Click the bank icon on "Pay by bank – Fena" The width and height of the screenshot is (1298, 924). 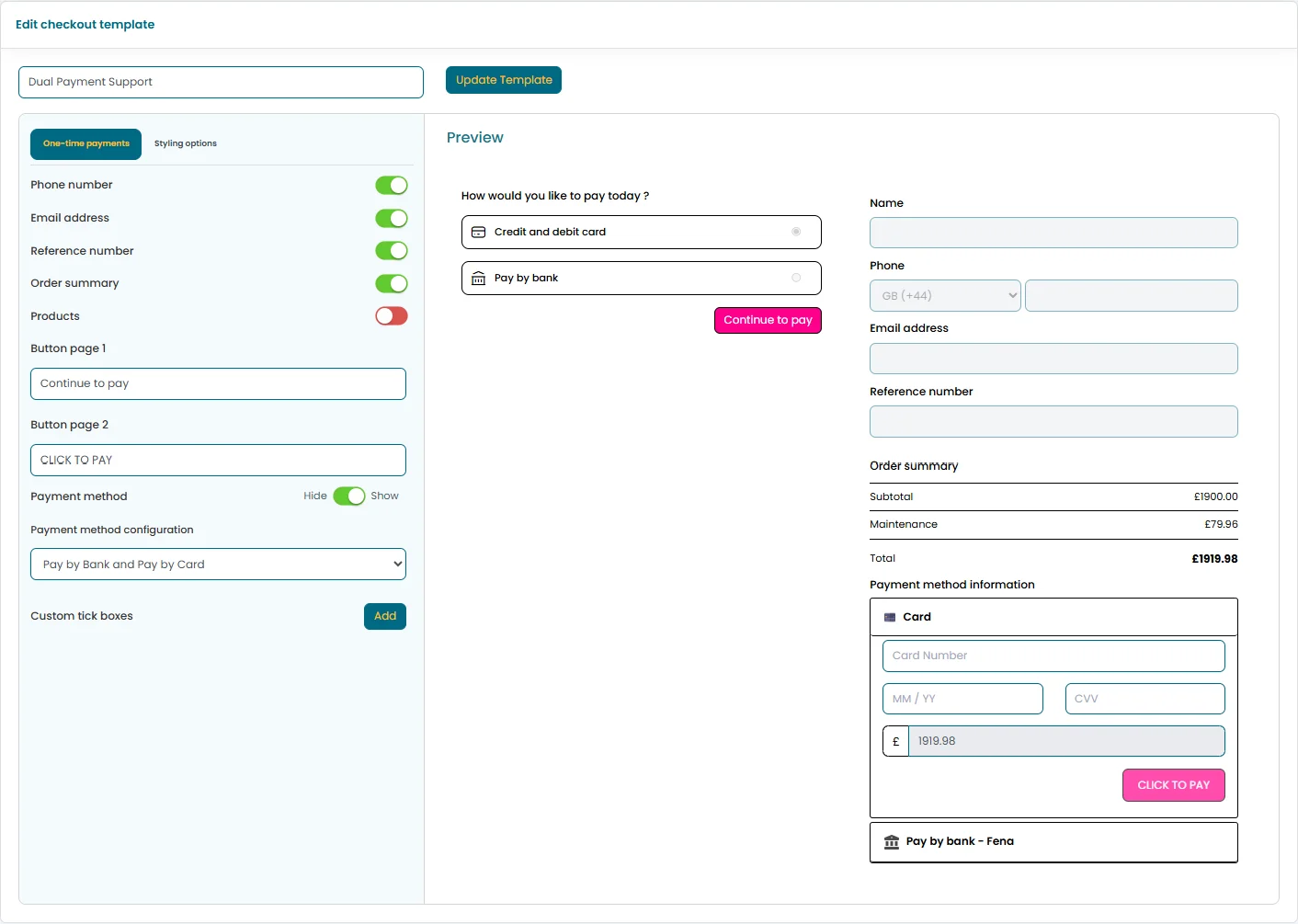[891, 841]
